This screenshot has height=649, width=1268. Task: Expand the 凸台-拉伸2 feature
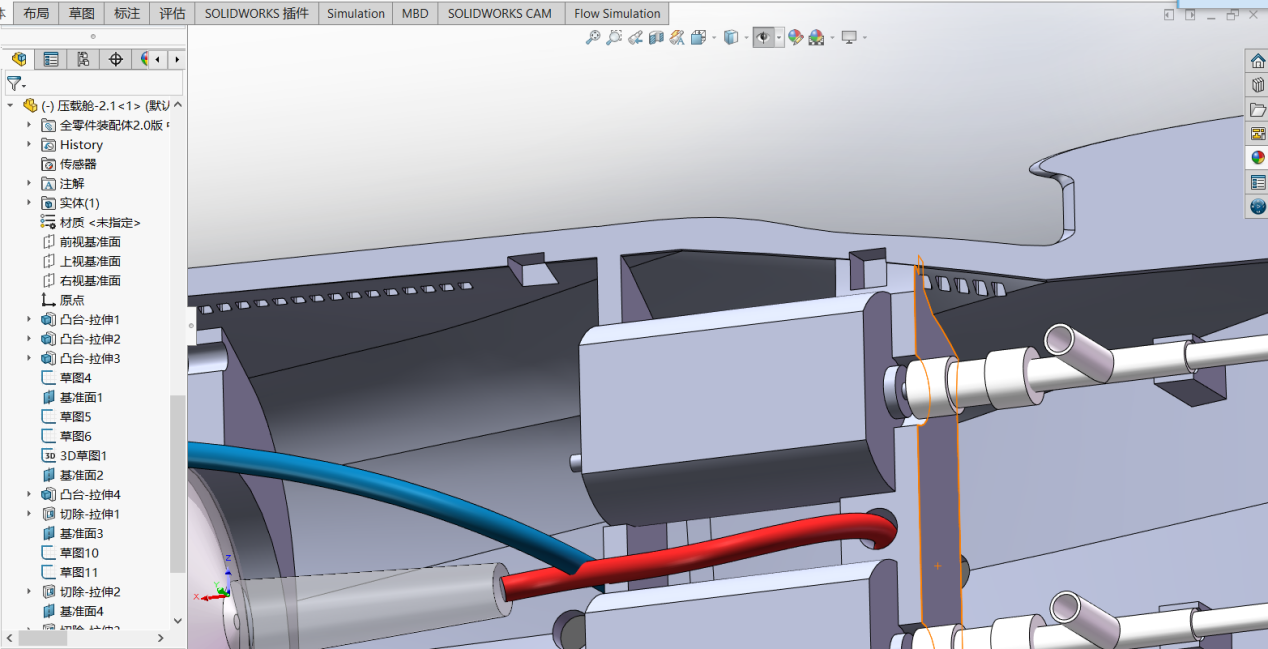[29, 339]
